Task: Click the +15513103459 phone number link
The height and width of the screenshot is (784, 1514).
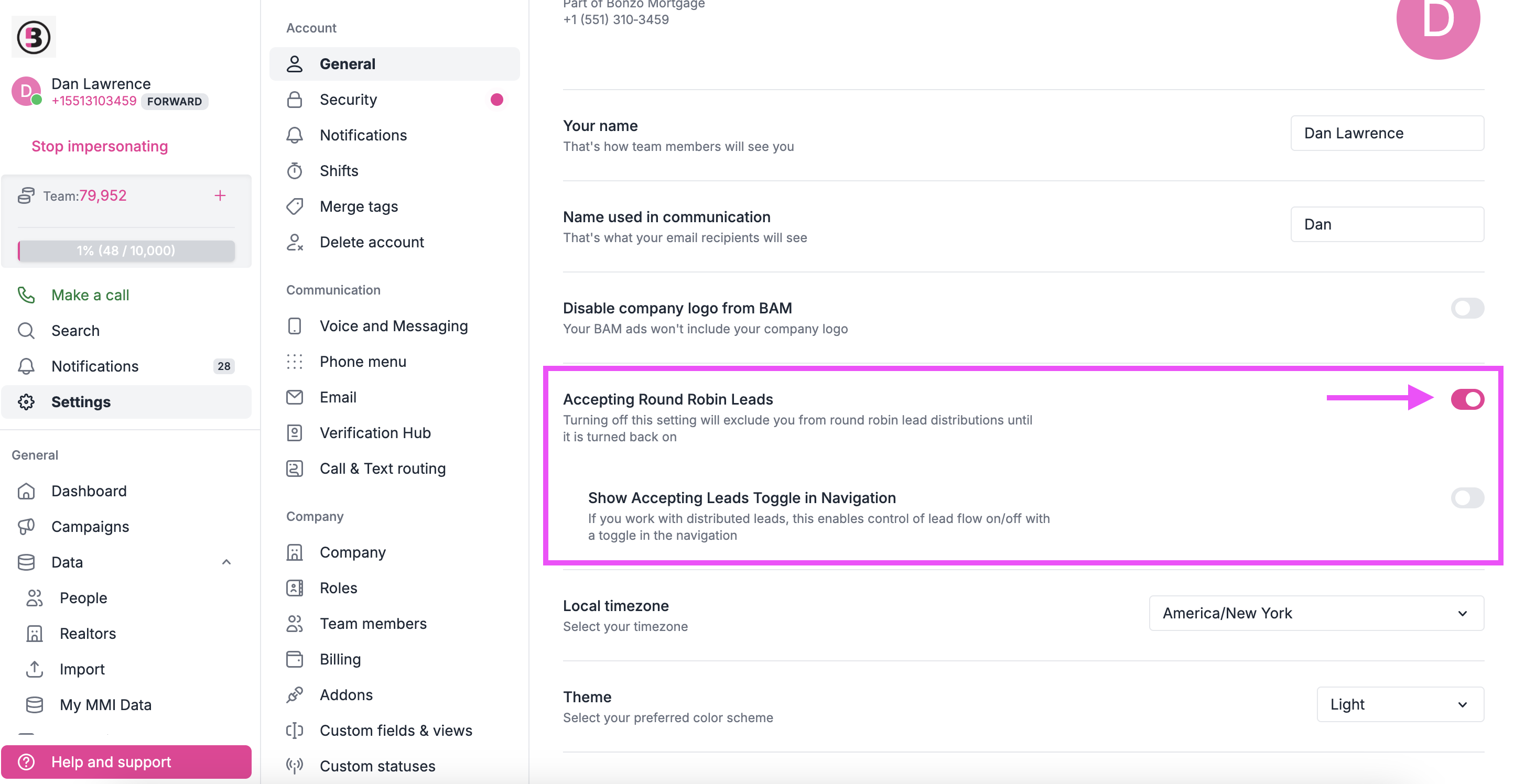Action: [x=94, y=101]
